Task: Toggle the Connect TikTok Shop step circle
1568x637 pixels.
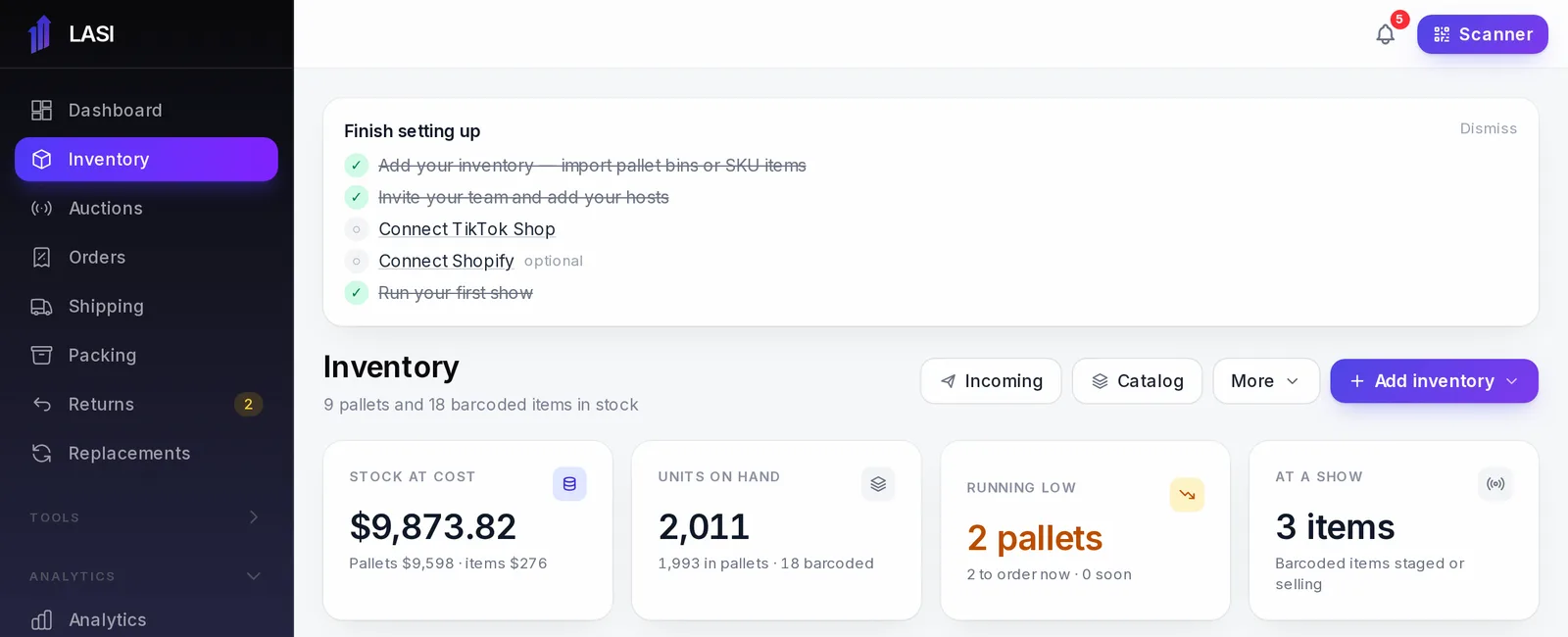Action: click(x=357, y=229)
